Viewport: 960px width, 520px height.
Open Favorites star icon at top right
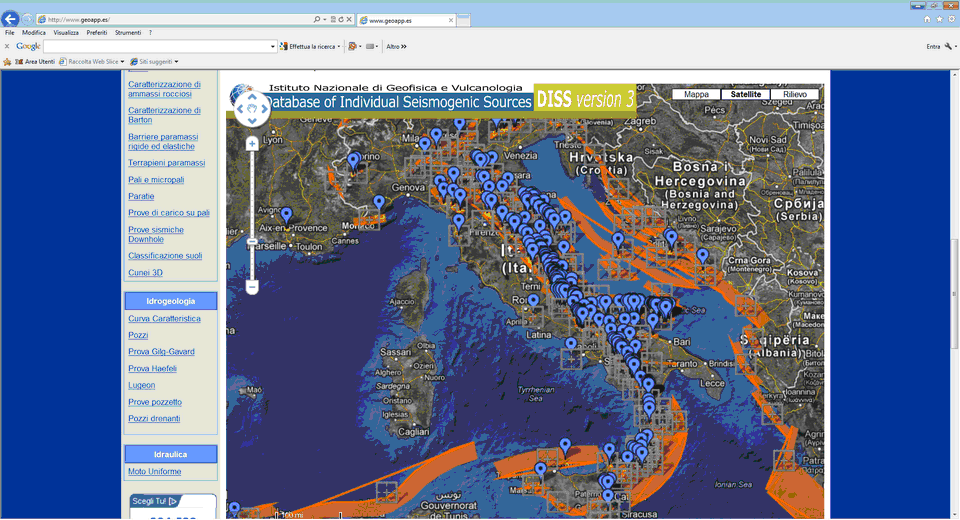click(939, 20)
